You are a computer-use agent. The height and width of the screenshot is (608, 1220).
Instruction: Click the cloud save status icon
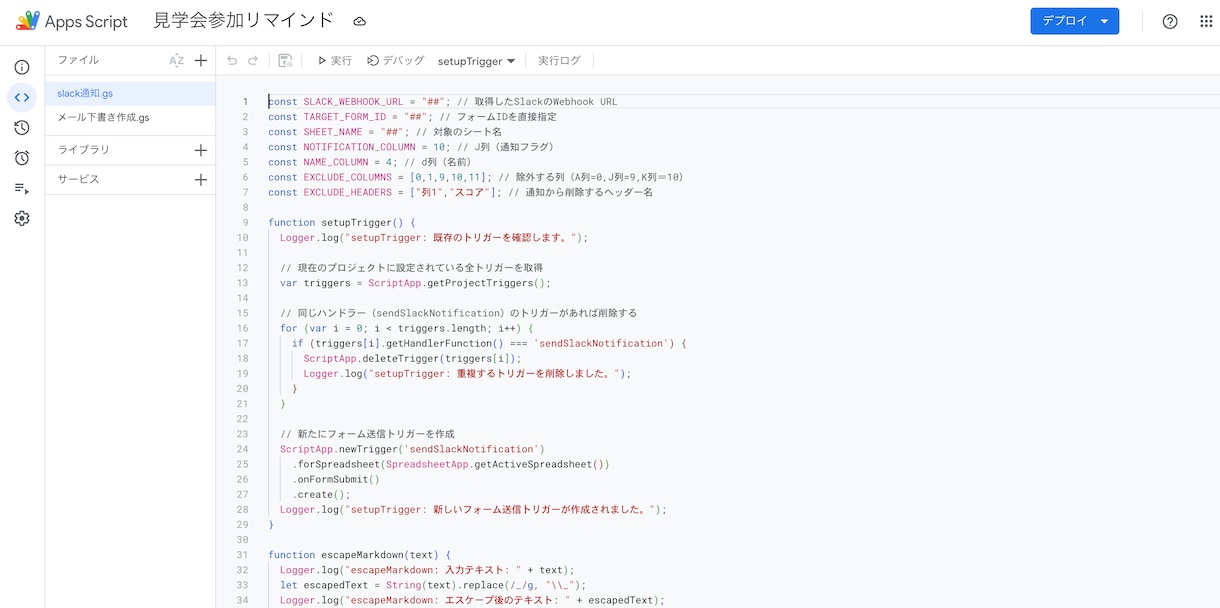tap(360, 21)
